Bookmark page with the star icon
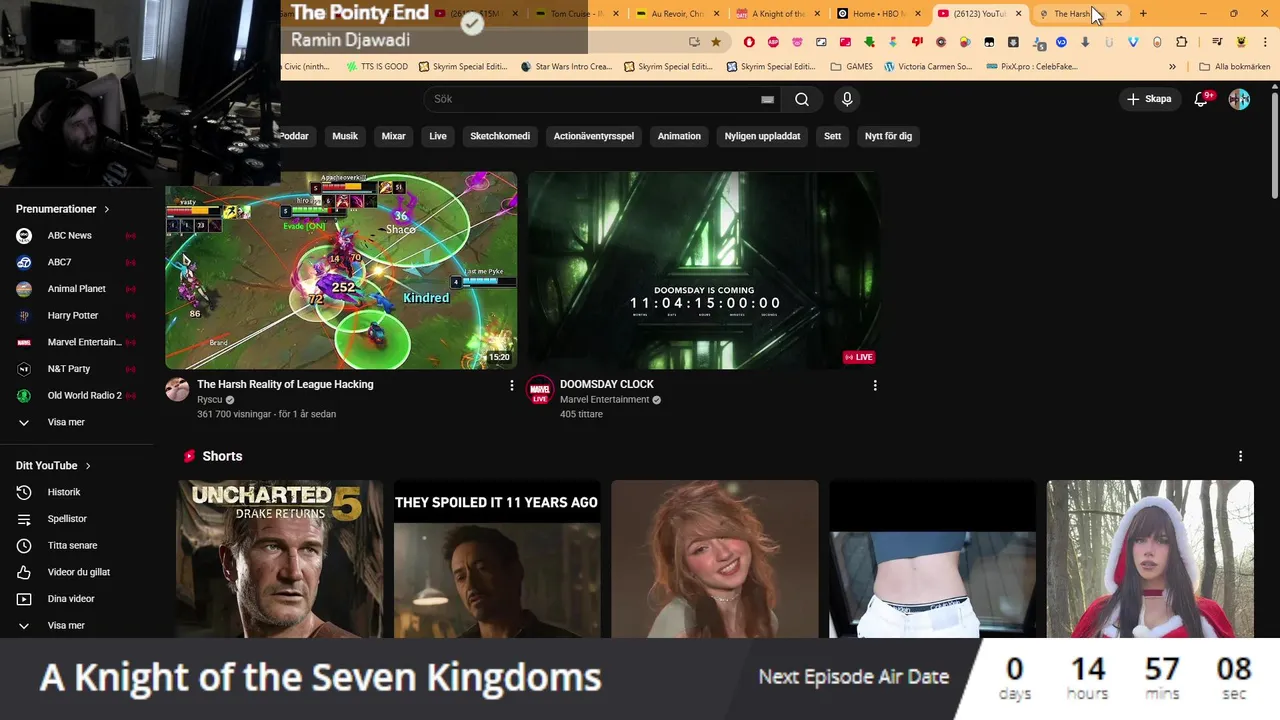This screenshot has width=1280, height=720. [x=716, y=42]
